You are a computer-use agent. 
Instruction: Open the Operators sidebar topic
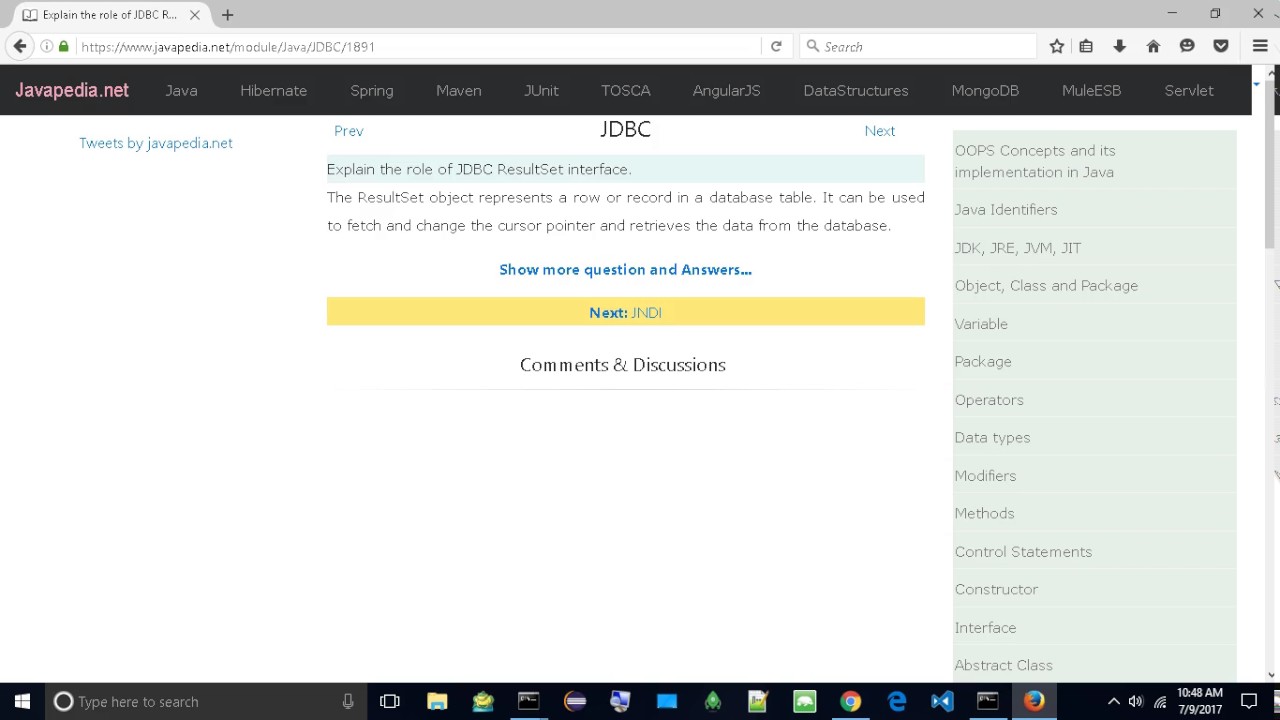pos(989,400)
